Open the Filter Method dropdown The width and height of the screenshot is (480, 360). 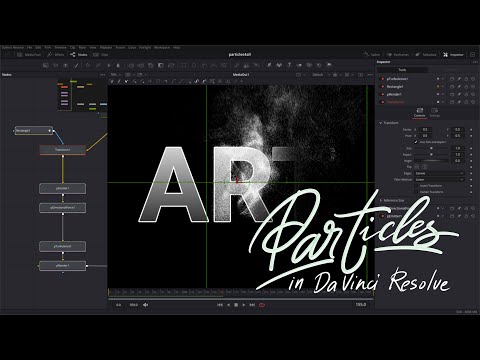[x=439, y=180]
